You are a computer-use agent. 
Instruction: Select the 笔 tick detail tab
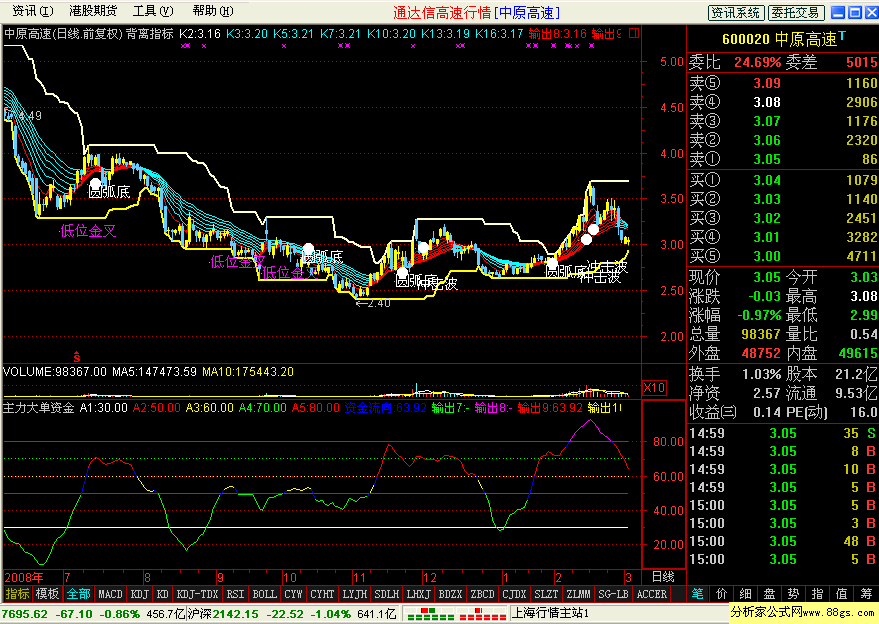(x=697, y=594)
